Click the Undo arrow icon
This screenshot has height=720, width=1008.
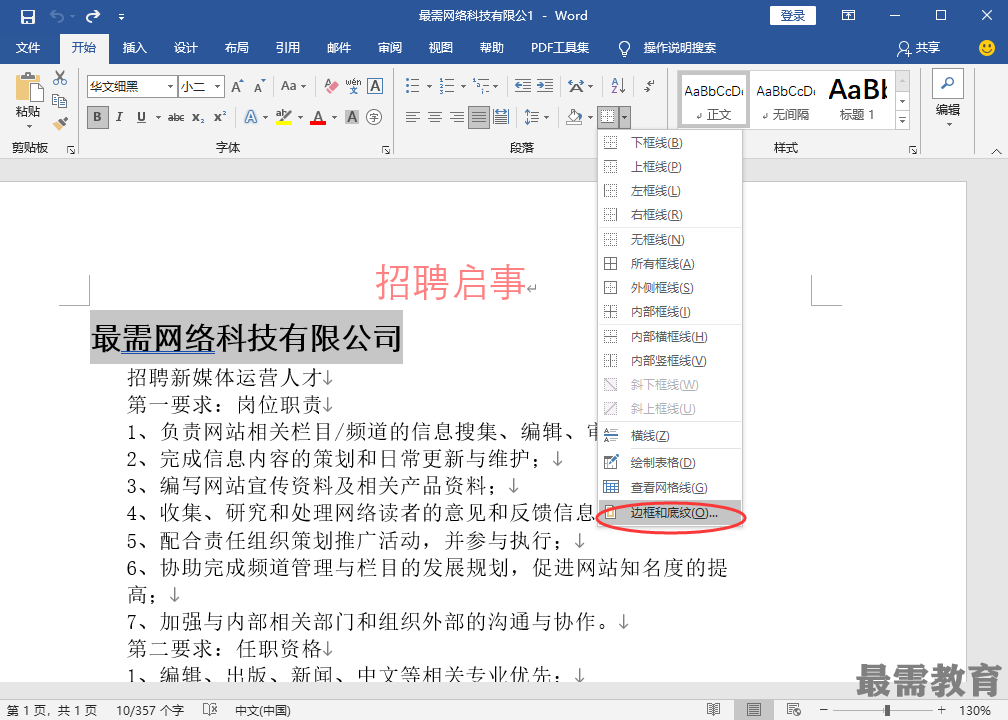(x=58, y=17)
